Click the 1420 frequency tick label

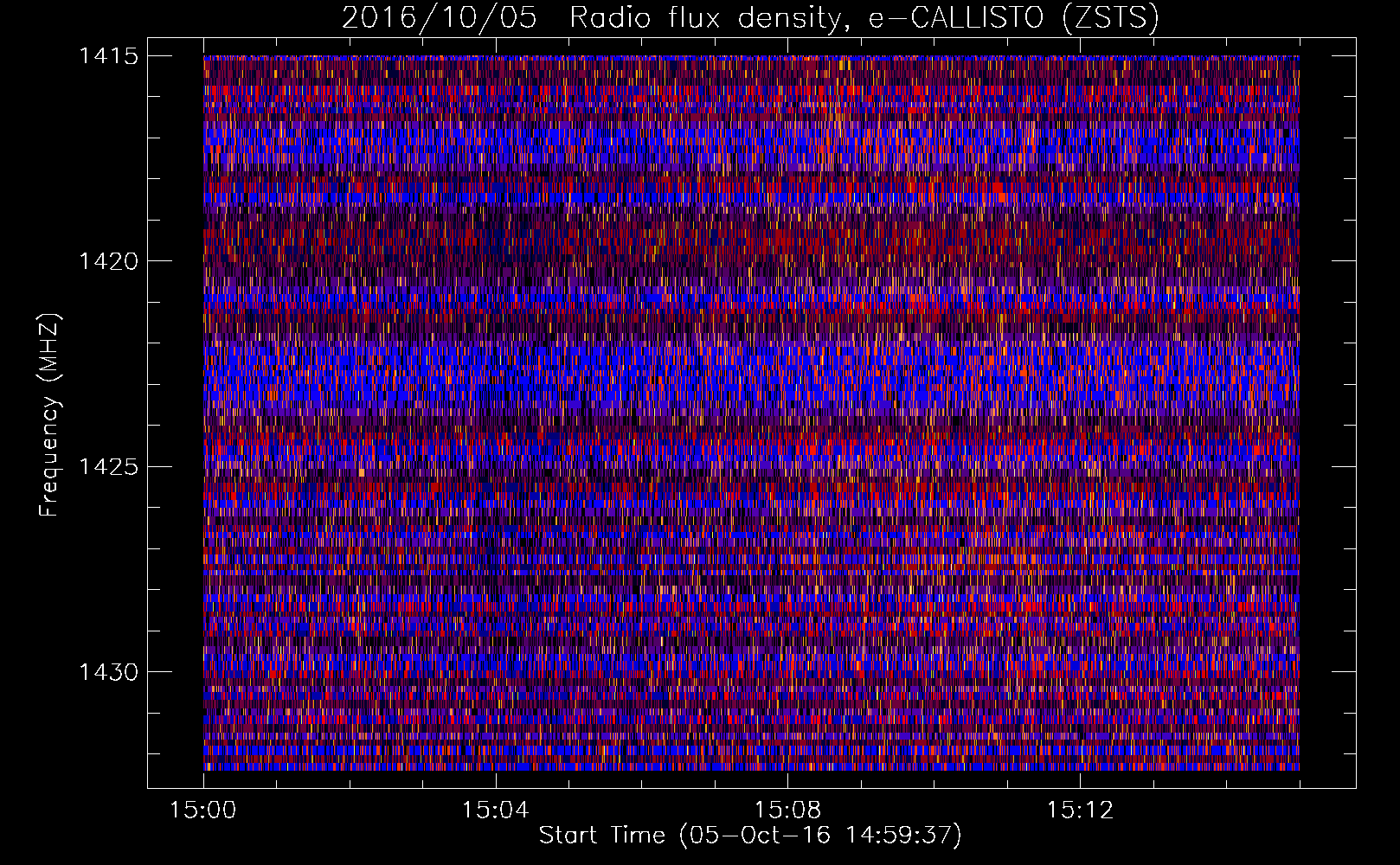[x=108, y=261]
